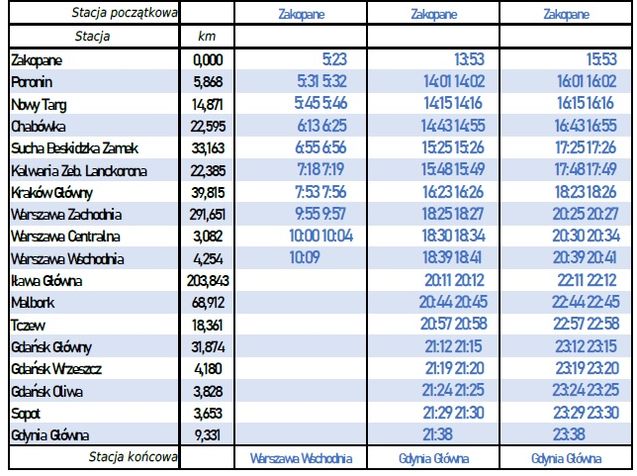Click the Tczew station row label
Viewport: 637px width, 476px height.
(26, 325)
